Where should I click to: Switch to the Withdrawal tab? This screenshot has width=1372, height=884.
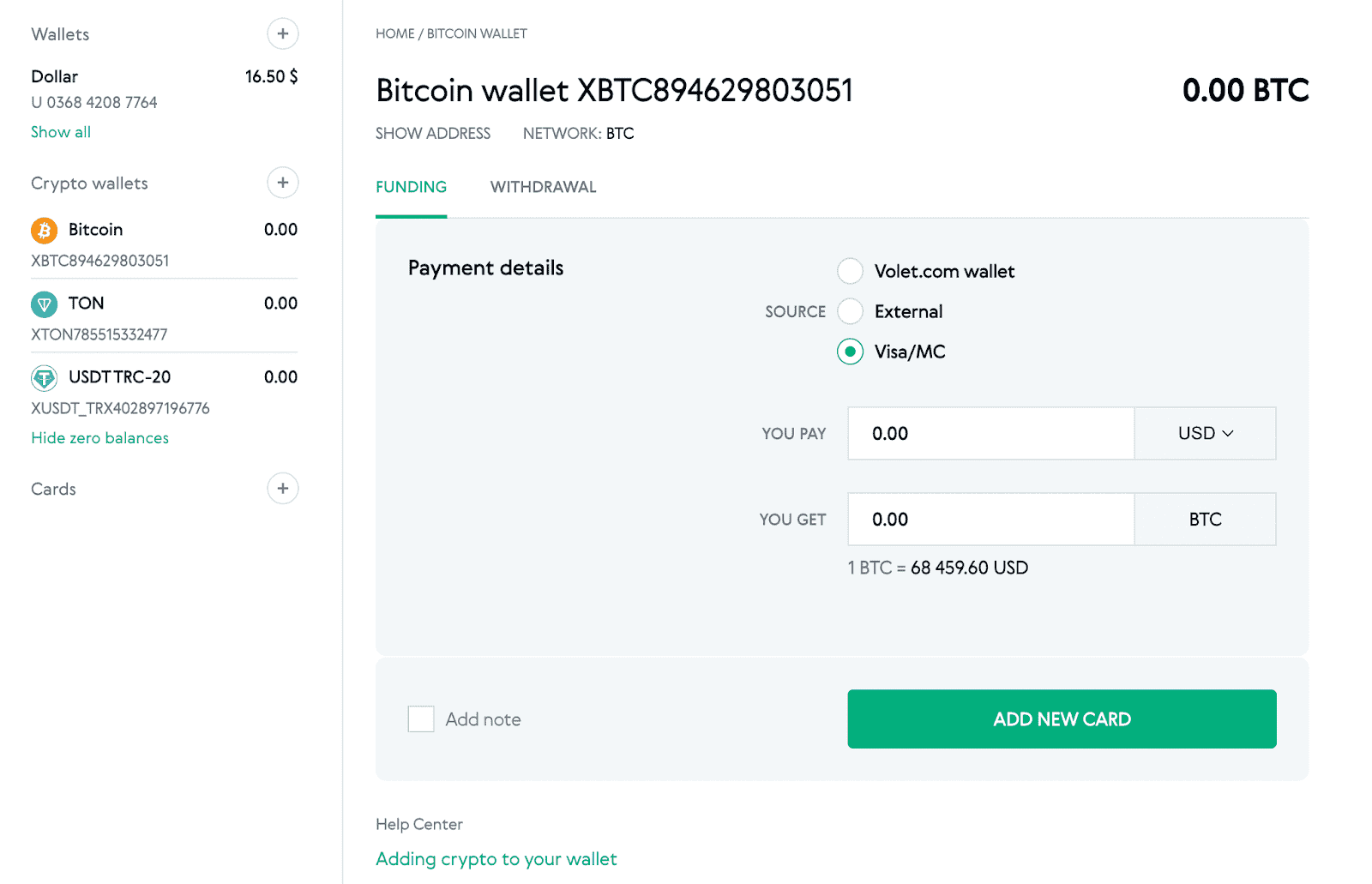(x=543, y=187)
